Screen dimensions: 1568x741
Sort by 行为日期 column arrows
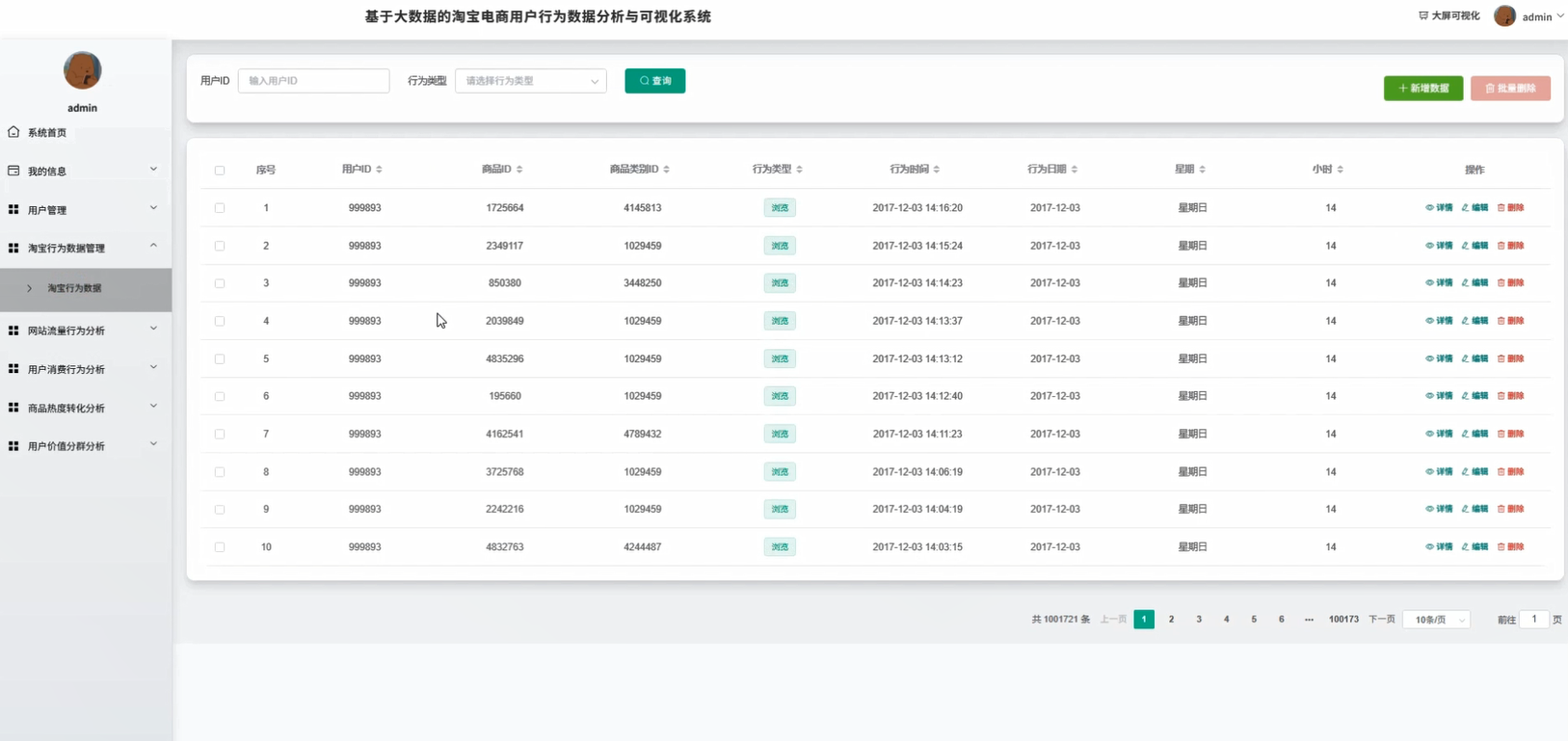(1074, 170)
